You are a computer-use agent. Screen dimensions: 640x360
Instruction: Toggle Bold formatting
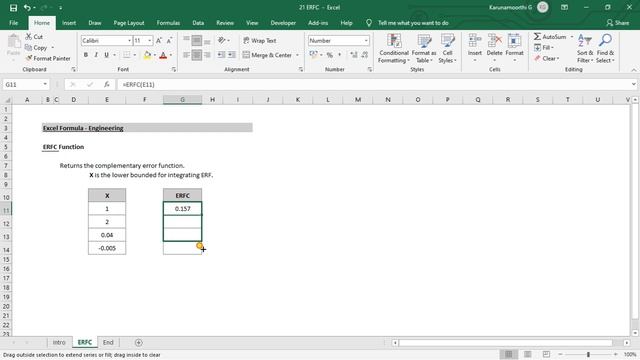(x=86, y=55)
